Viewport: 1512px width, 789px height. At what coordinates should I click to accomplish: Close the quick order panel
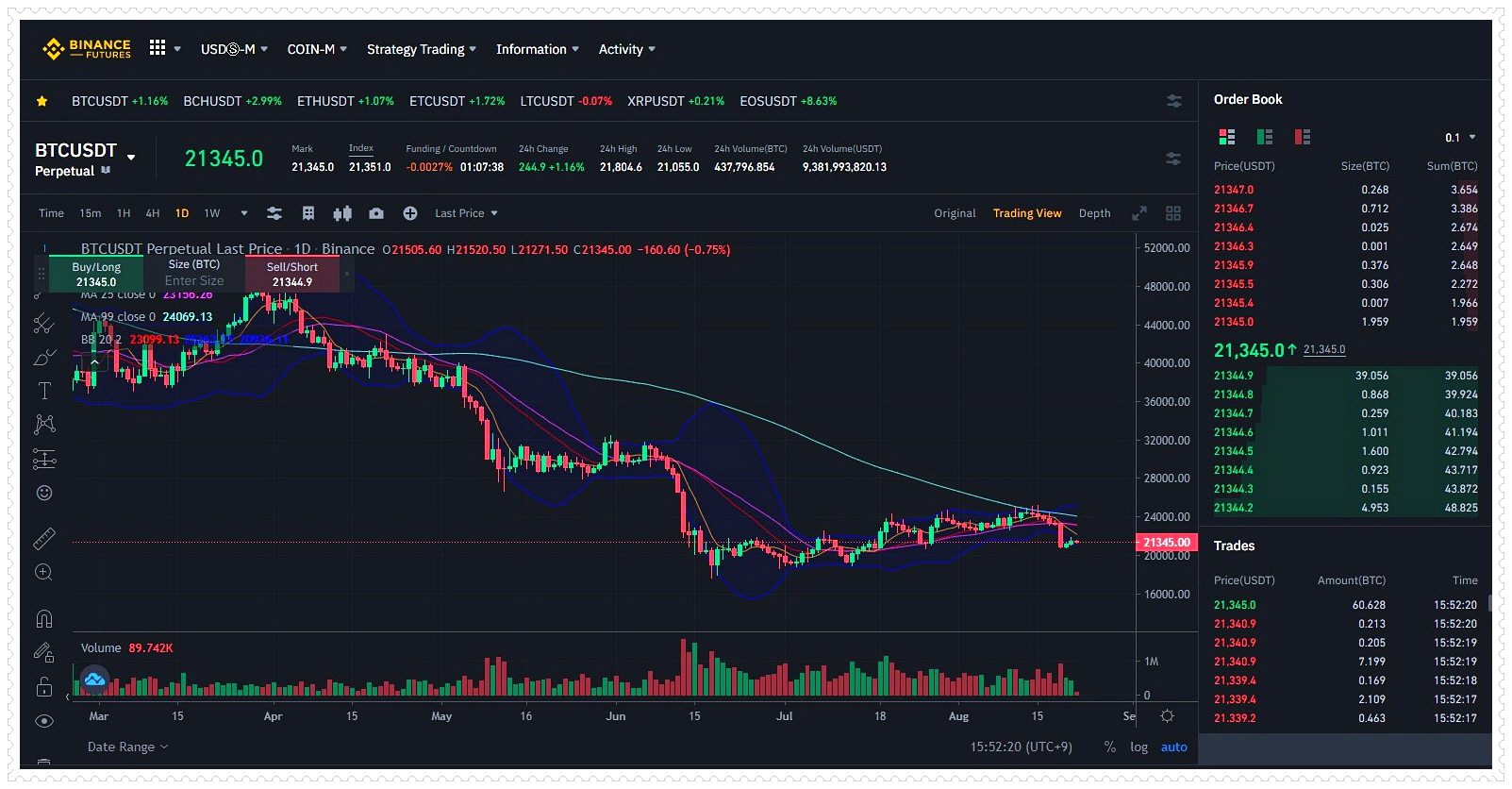point(347,274)
